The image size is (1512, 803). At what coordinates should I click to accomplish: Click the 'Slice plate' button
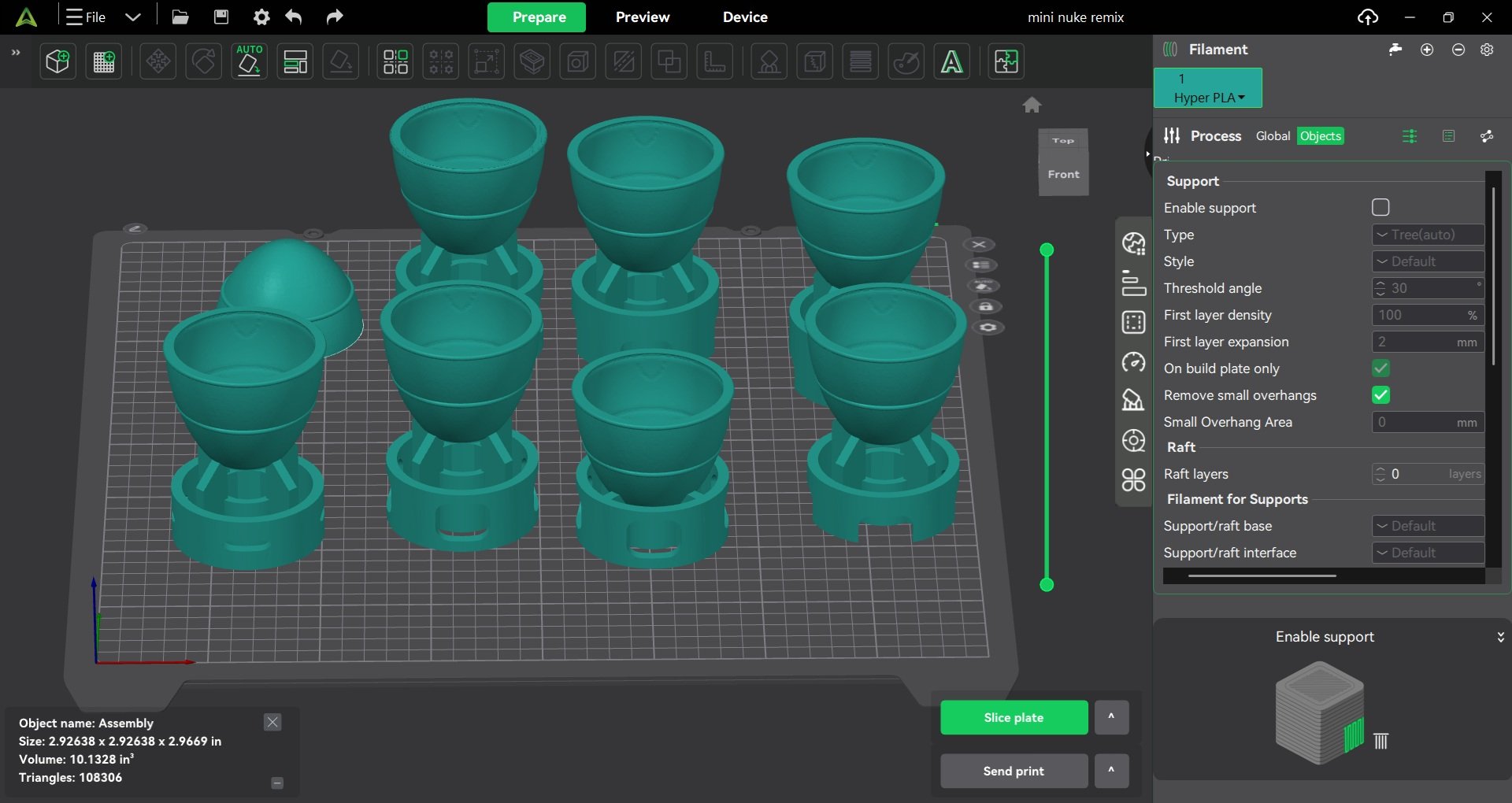click(x=1014, y=717)
